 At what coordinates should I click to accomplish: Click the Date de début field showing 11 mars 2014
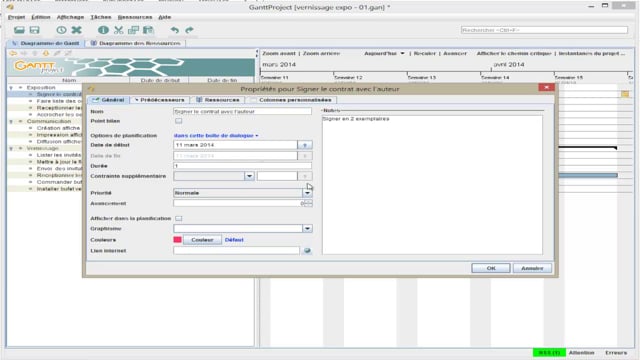(x=236, y=145)
